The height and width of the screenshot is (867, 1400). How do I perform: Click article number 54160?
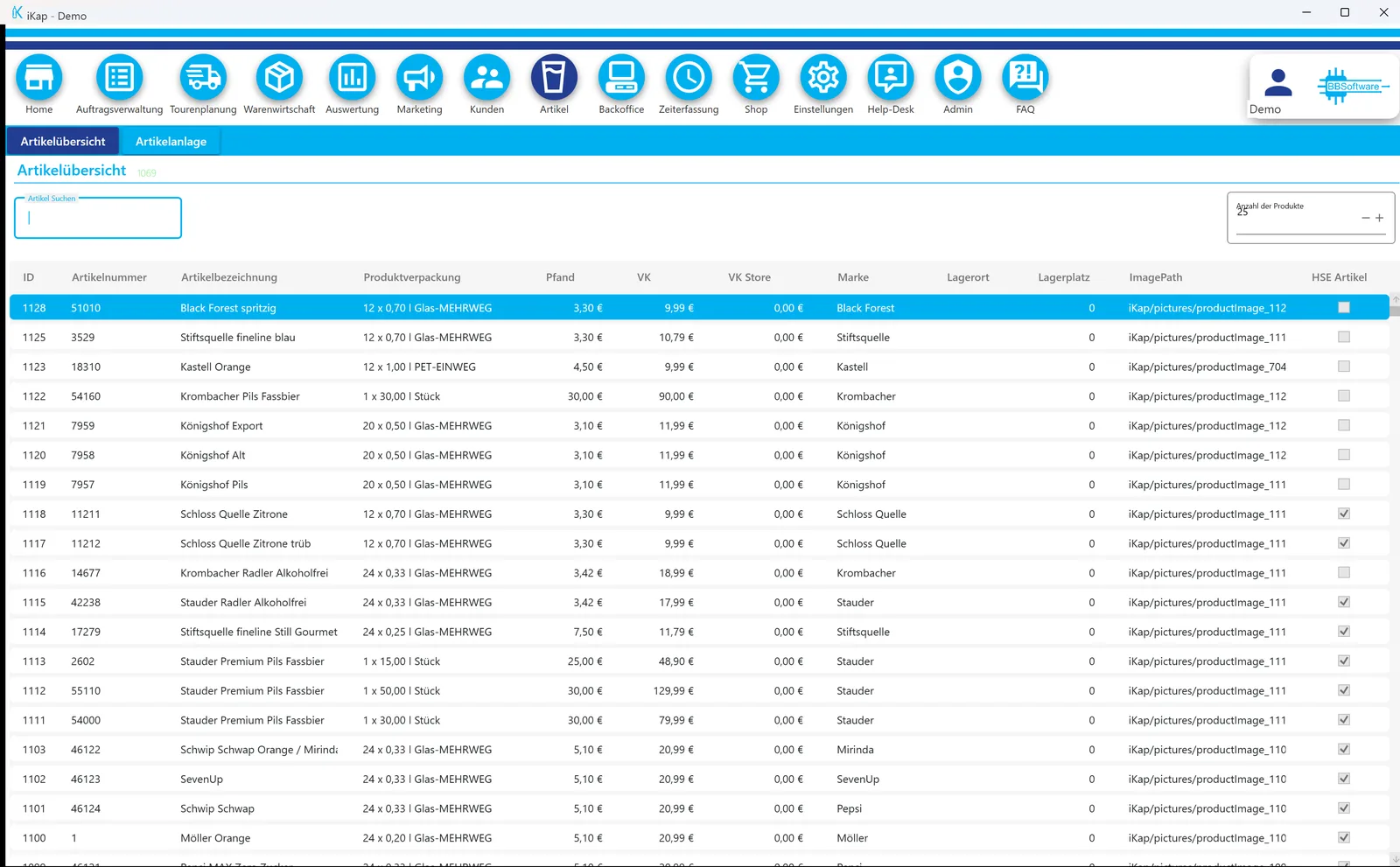tap(86, 396)
